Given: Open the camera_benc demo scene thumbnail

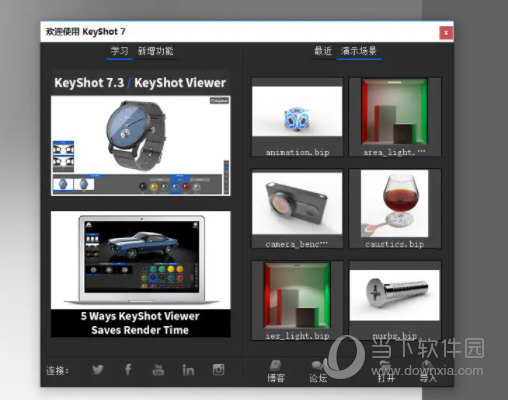Looking at the screenshot, I should [297, 209].
